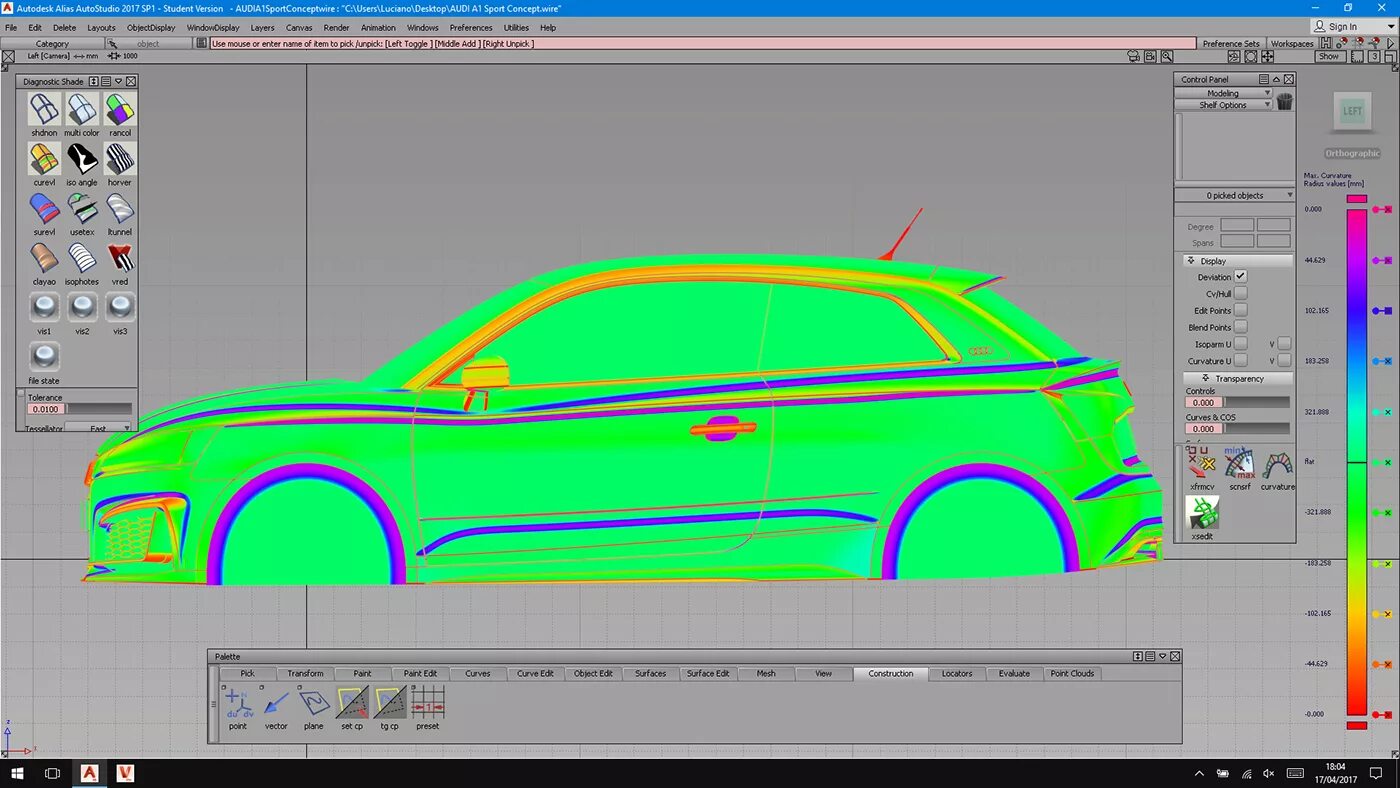The width and height of the screenshot is (1400, 788).
Task: Check the Isoparm V checkbox
Action: (x=1284, y=344)
